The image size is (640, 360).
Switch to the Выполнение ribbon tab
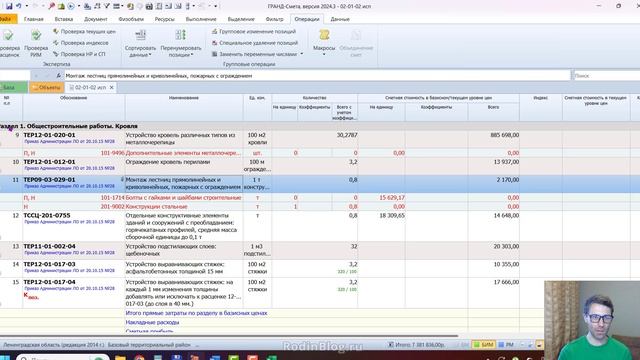pyautogui.click(x=201, y=19)
